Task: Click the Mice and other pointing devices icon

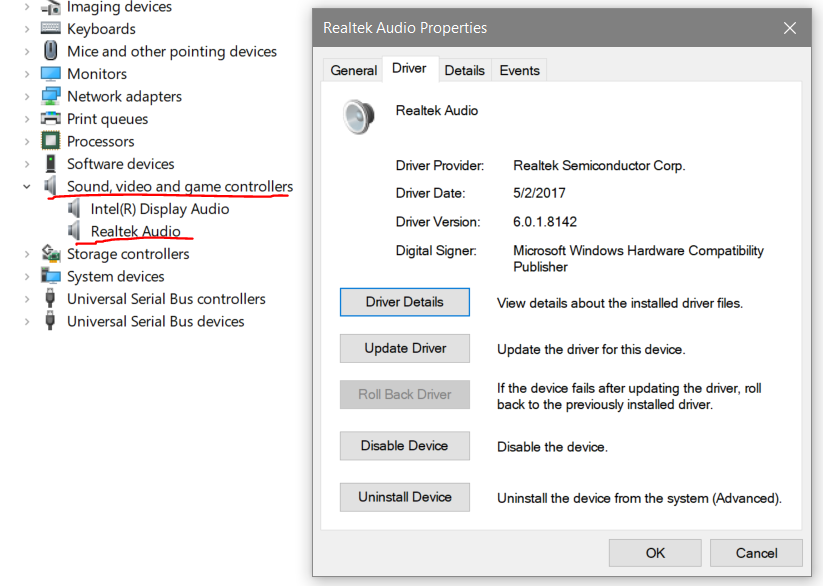Action: (50, 51)
